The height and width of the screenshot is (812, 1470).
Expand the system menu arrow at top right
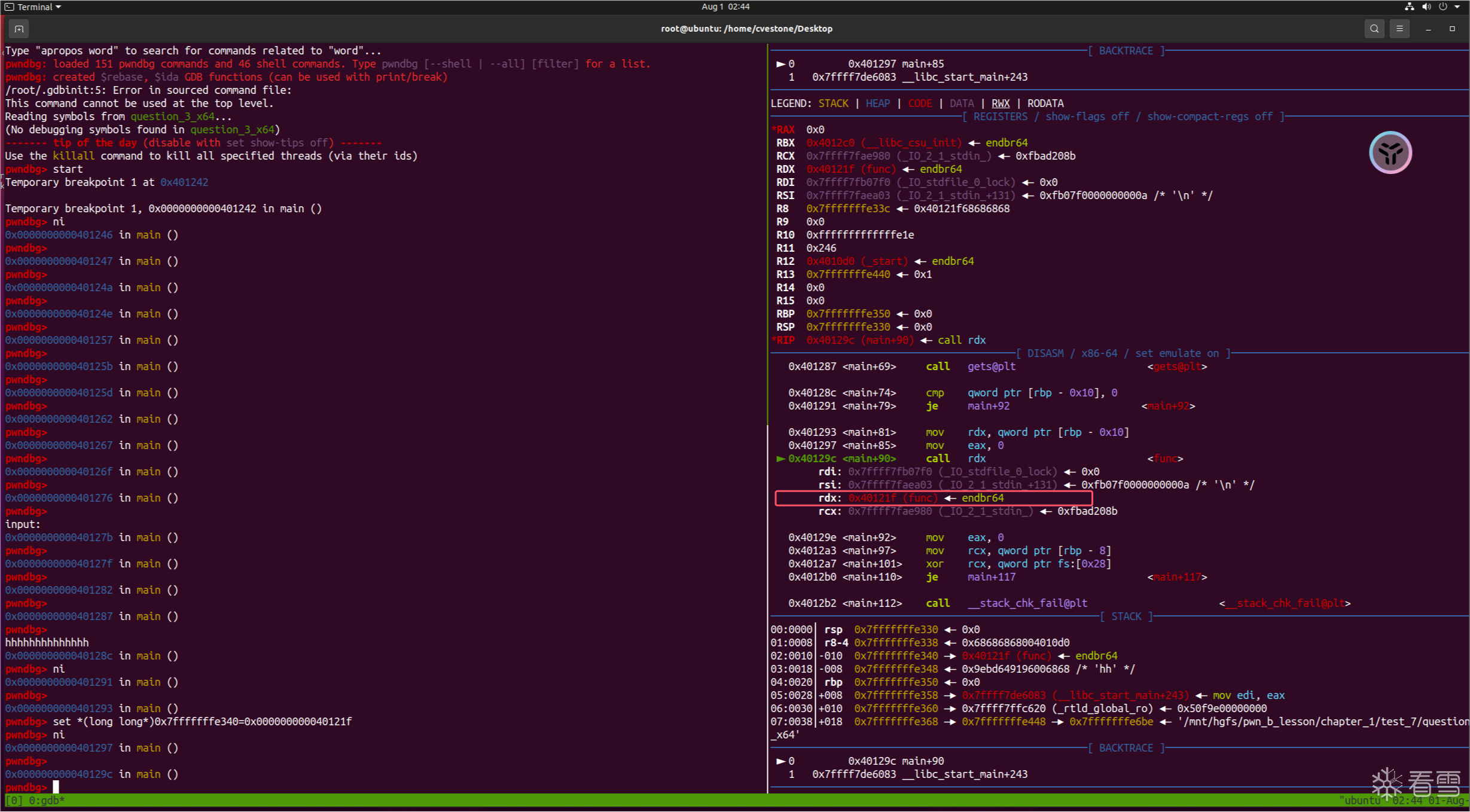(1457, 7)
